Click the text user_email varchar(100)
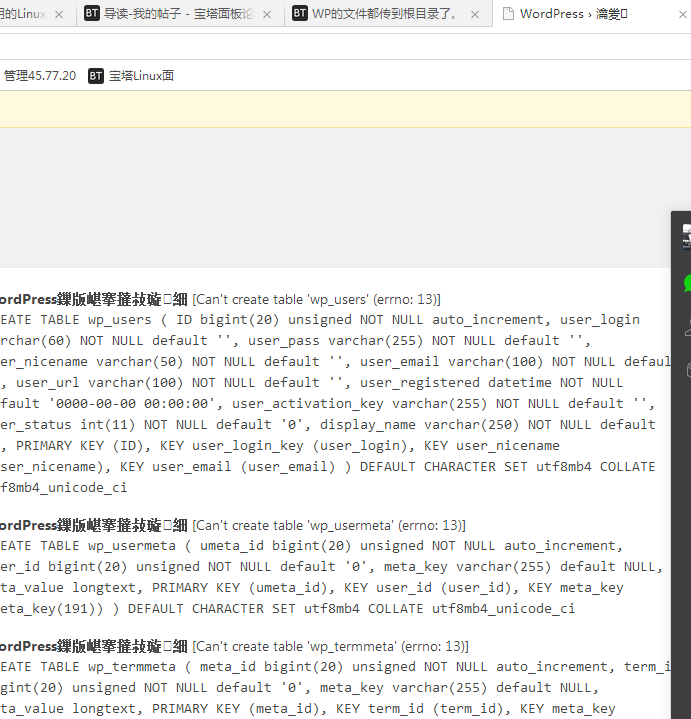 point(451,362)
